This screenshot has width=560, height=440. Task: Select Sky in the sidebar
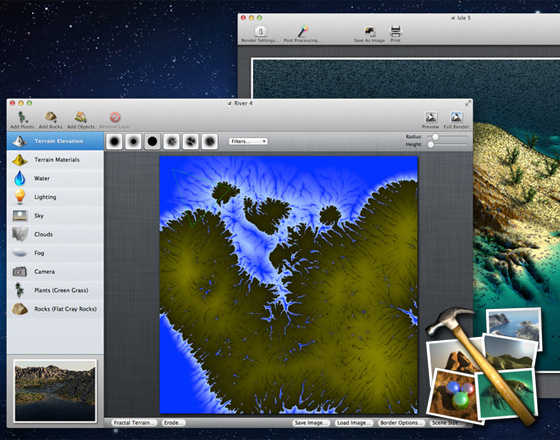55,215
